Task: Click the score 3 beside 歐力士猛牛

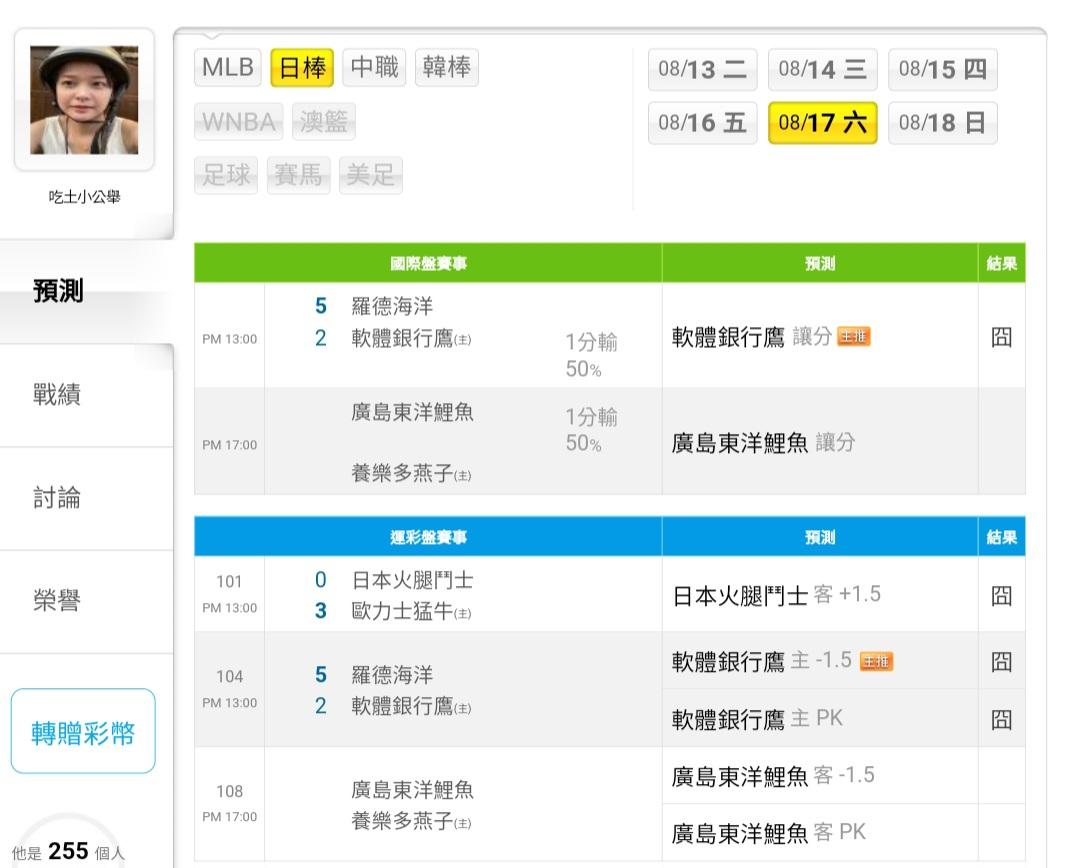Action: 320,610
